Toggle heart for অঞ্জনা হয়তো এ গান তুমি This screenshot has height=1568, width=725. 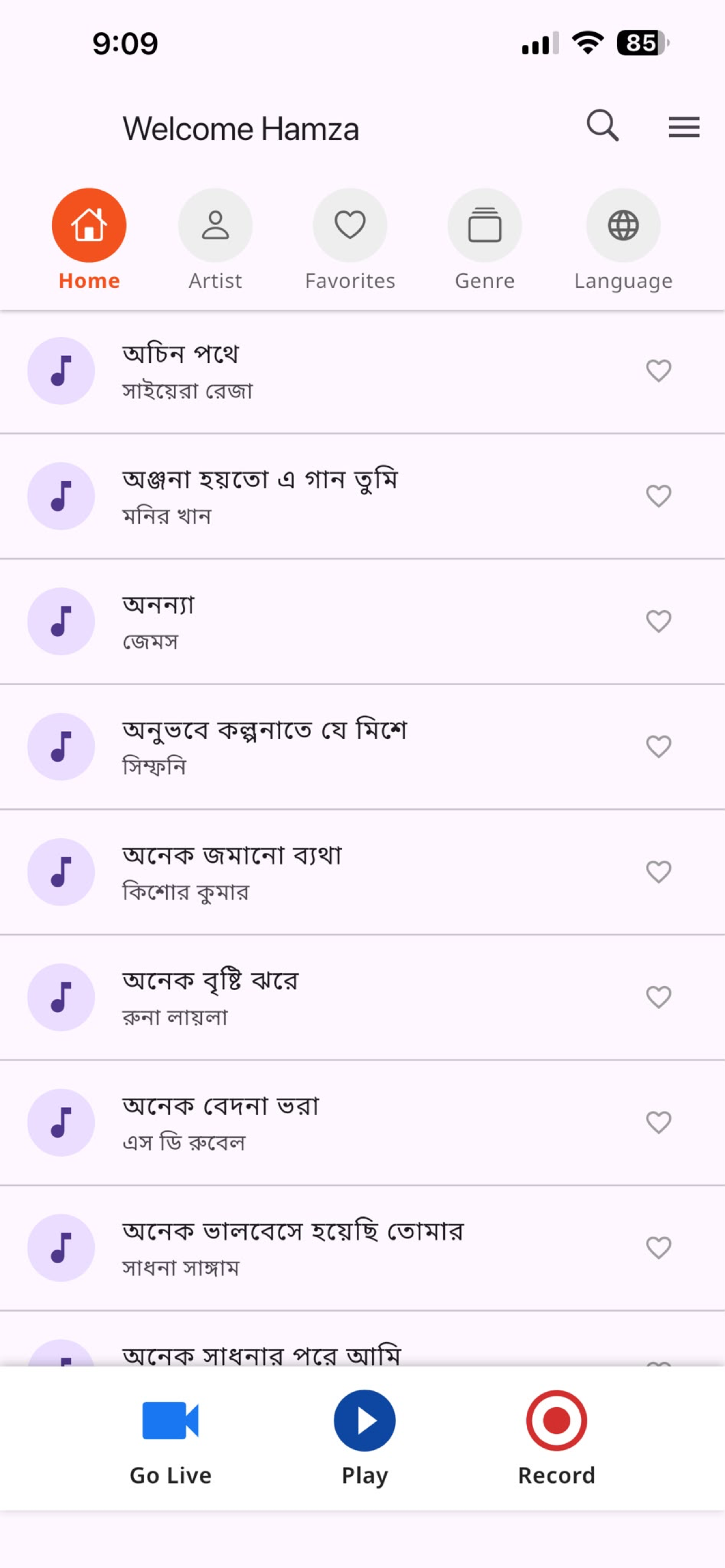[x=658, y=496]
